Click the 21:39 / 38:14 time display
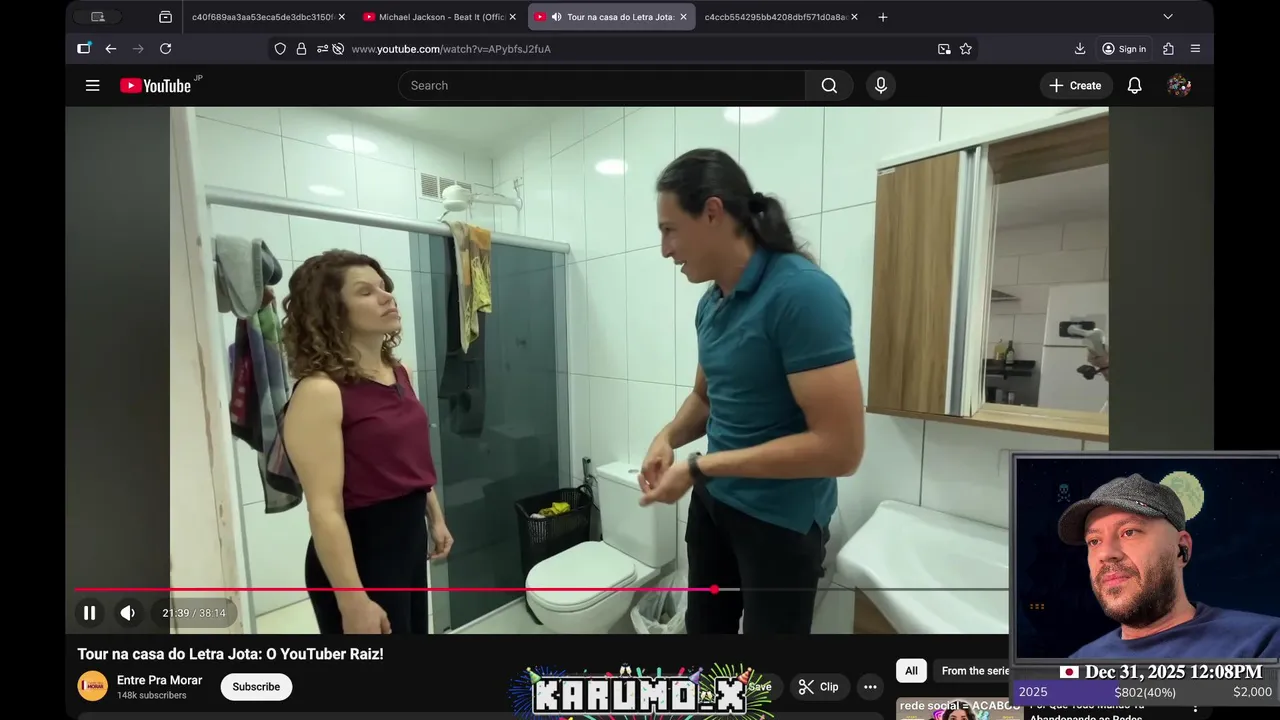Image resolution: width=1280 pixels, height=720 pixels. [194, 613]
